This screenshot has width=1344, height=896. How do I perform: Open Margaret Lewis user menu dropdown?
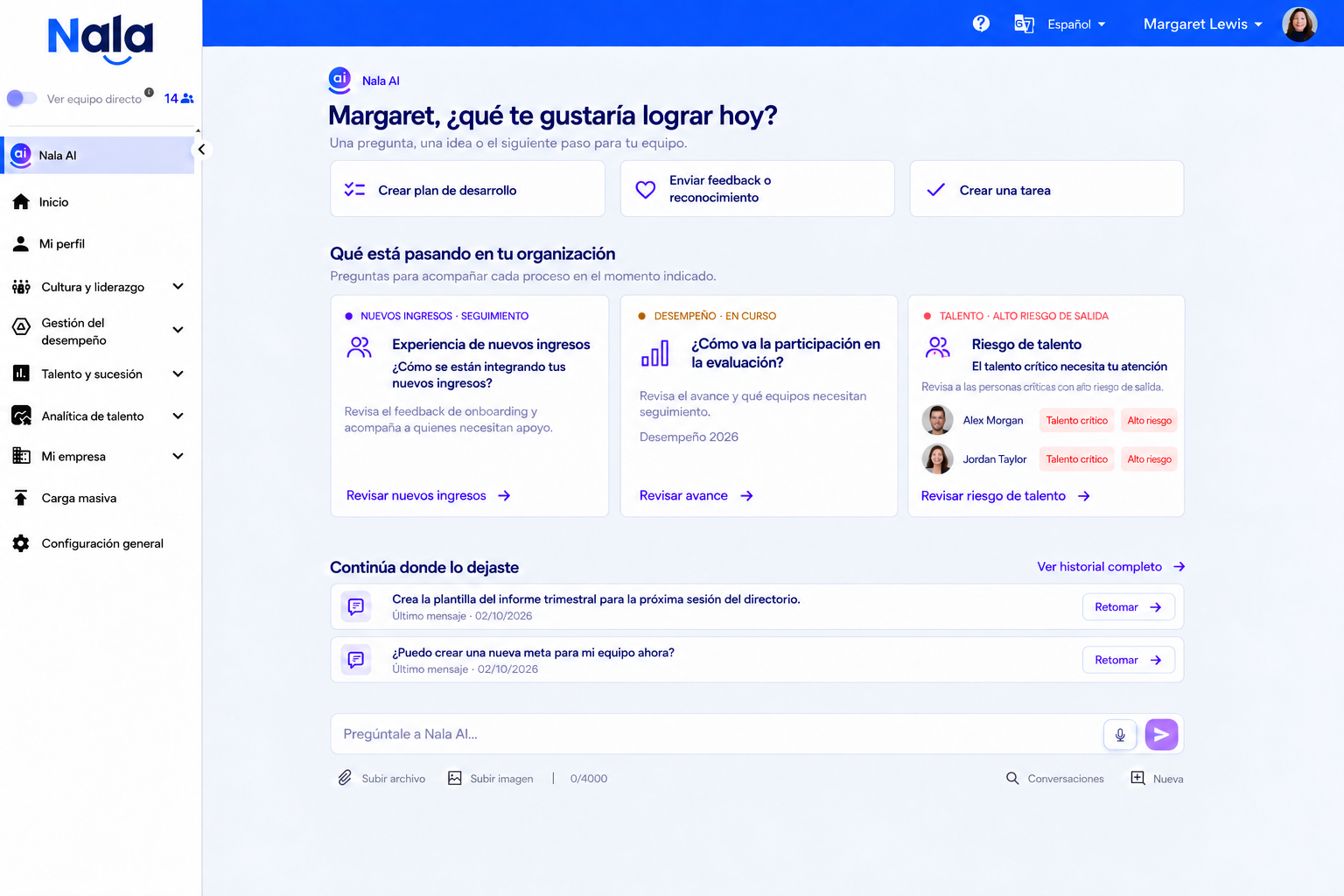click(1203, 24)
